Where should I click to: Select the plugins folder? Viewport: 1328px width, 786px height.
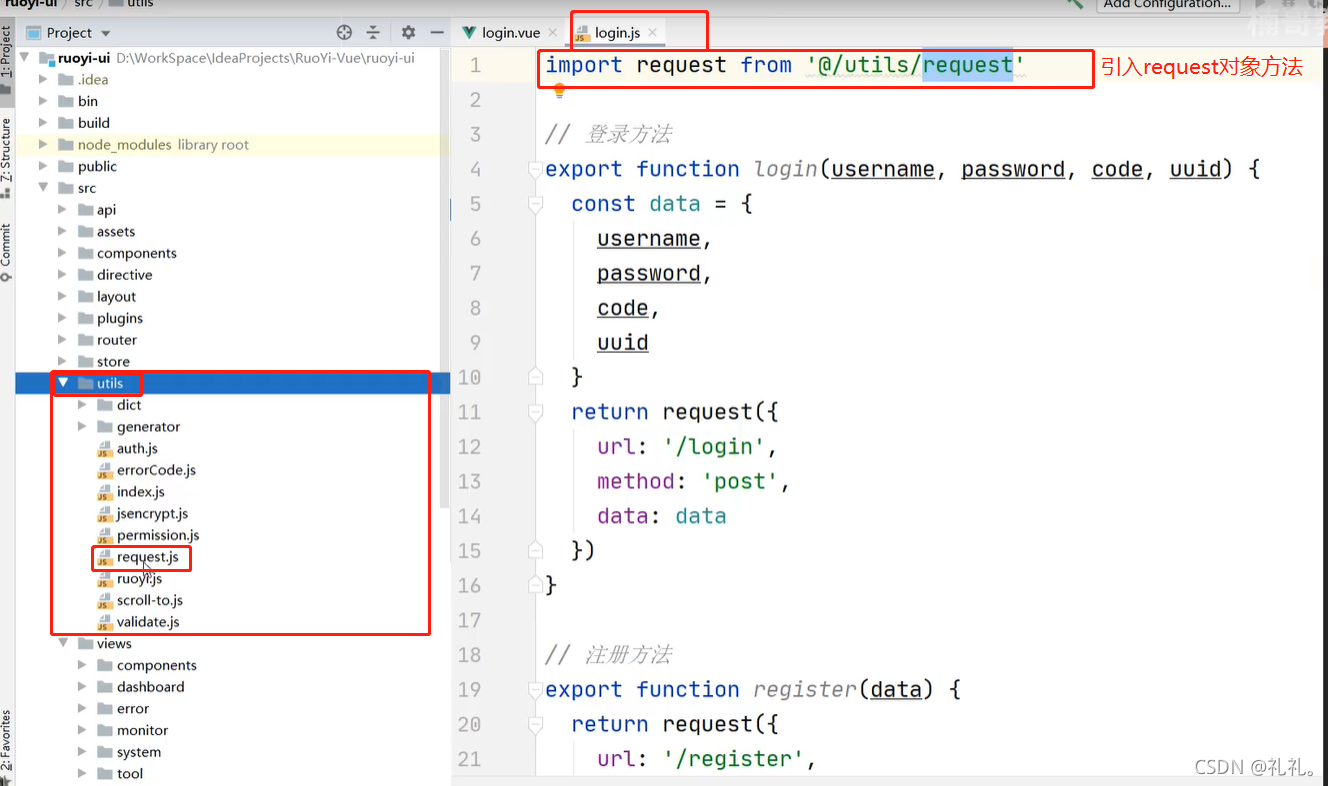tap(119, 318)
